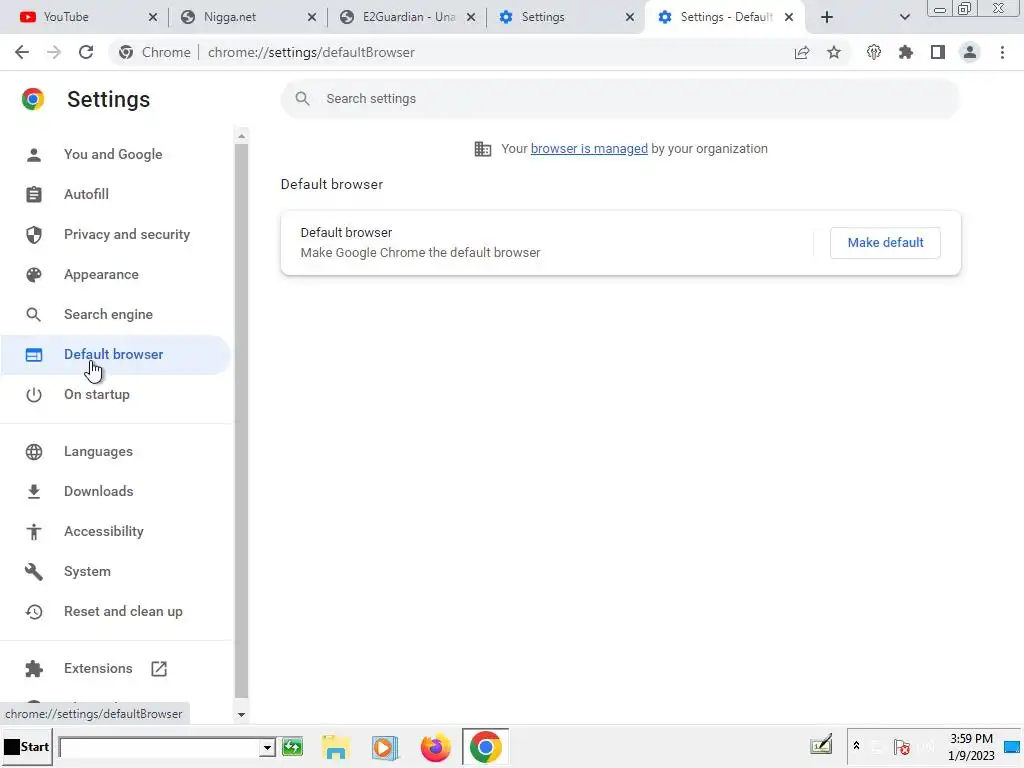1024x768 pixels.
Task: Click the Languages globe icon
Action: (34, 452)
